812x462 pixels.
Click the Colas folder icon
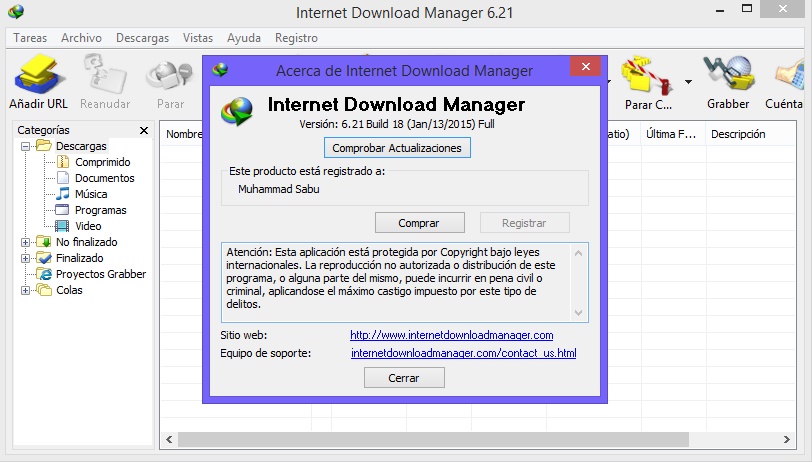pyautogui.click(x=44, y=290)
